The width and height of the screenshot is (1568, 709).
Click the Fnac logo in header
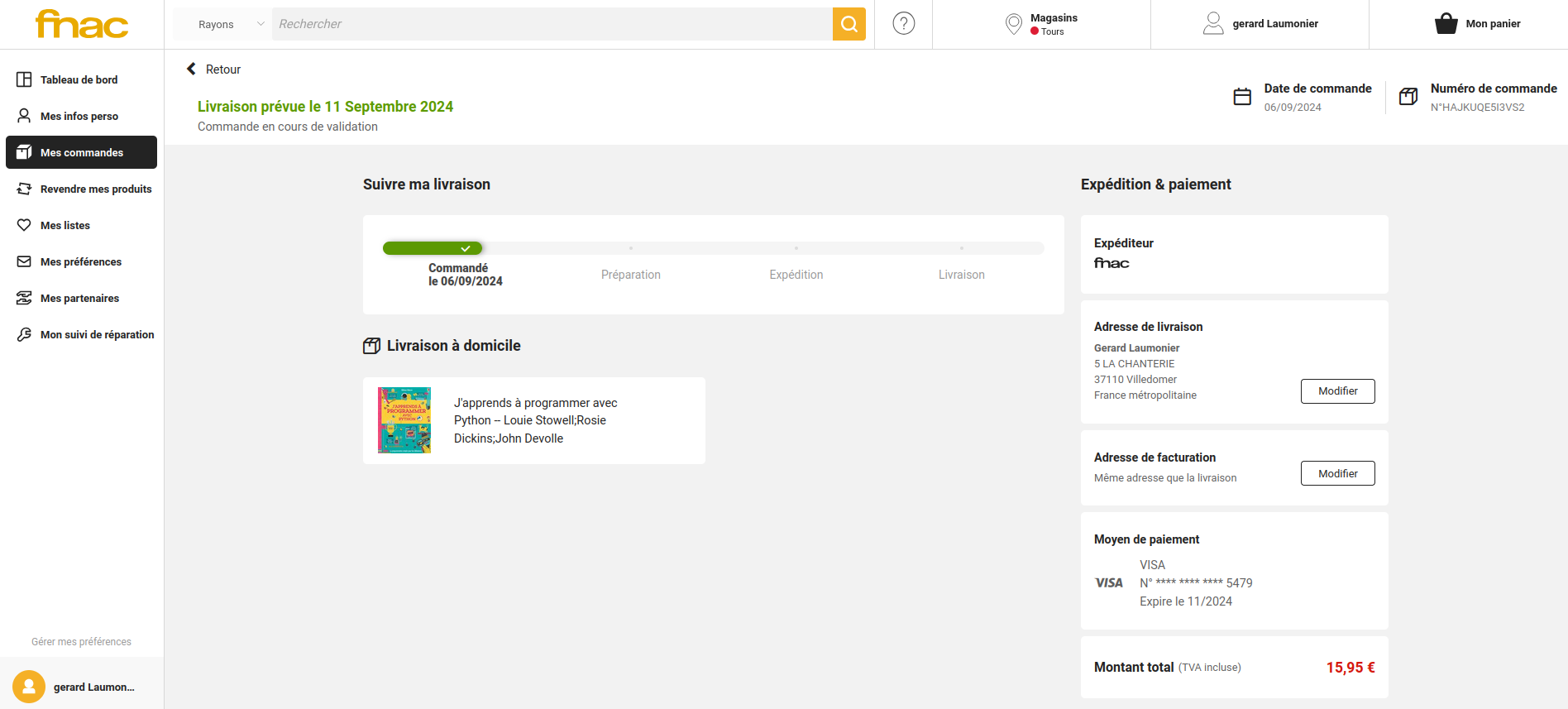[x=82, y=24]
